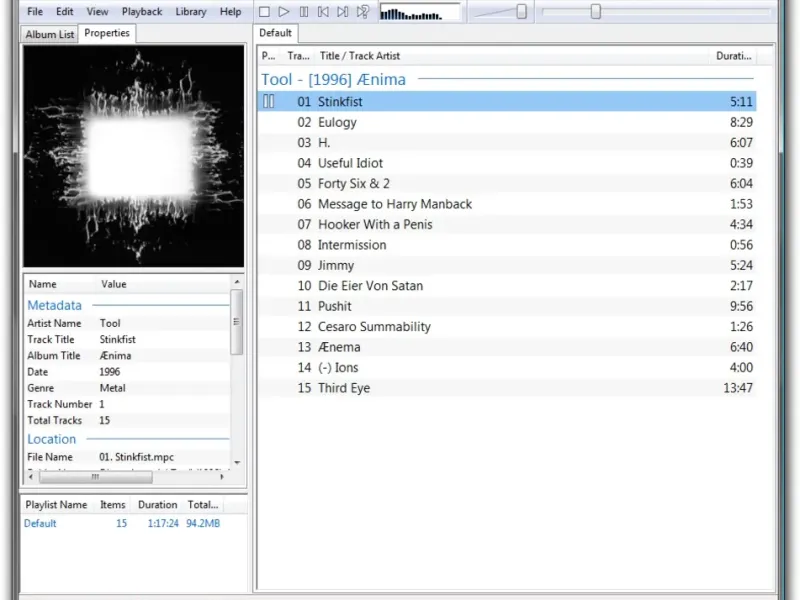Viewport: 800px width, 600px height.
Task: Click the paused indicator on Stinkfist row
Action: click(268, 102)
